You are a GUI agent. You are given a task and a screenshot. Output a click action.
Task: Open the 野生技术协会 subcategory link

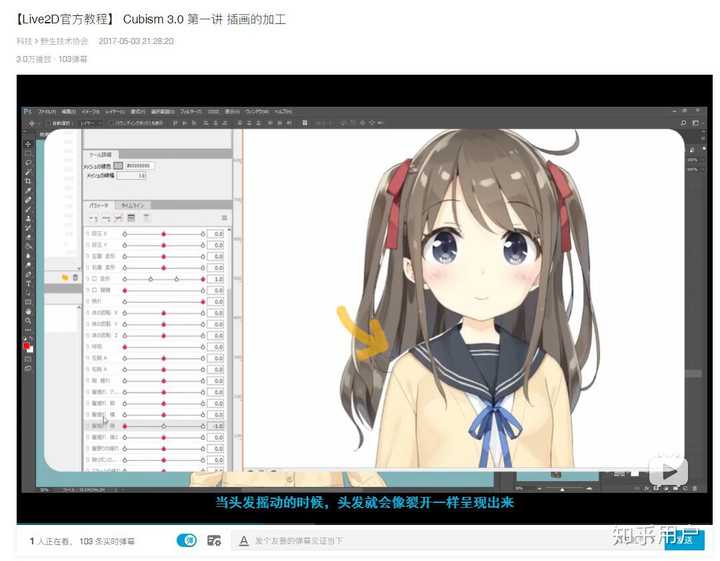coord(64,41)
